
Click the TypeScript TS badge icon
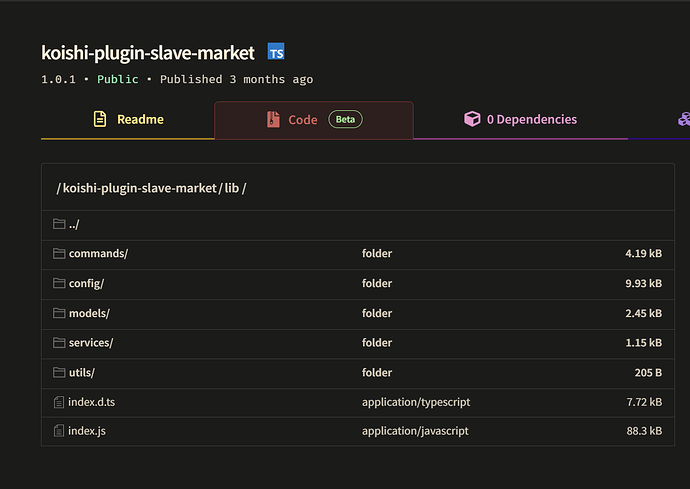[x=276, y=52]
